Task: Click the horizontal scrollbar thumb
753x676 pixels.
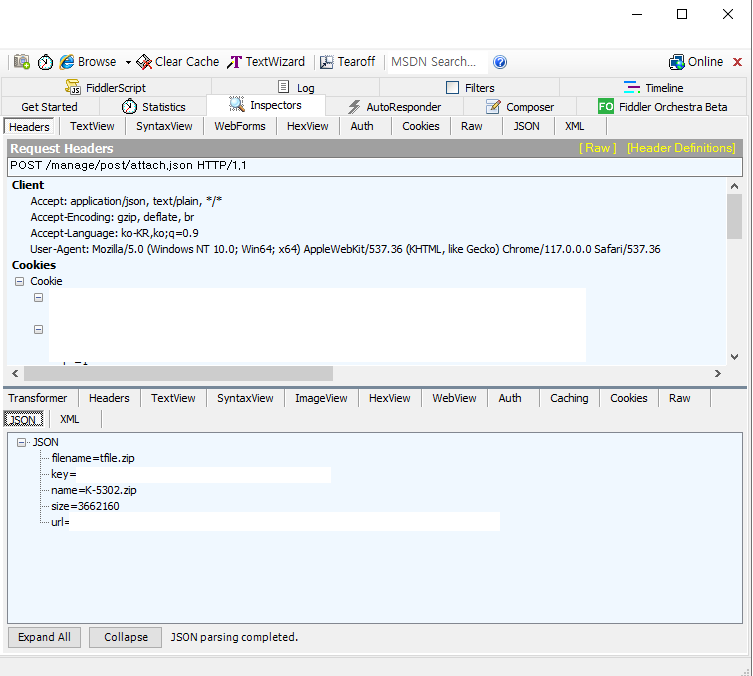Action: click(178, 374)
